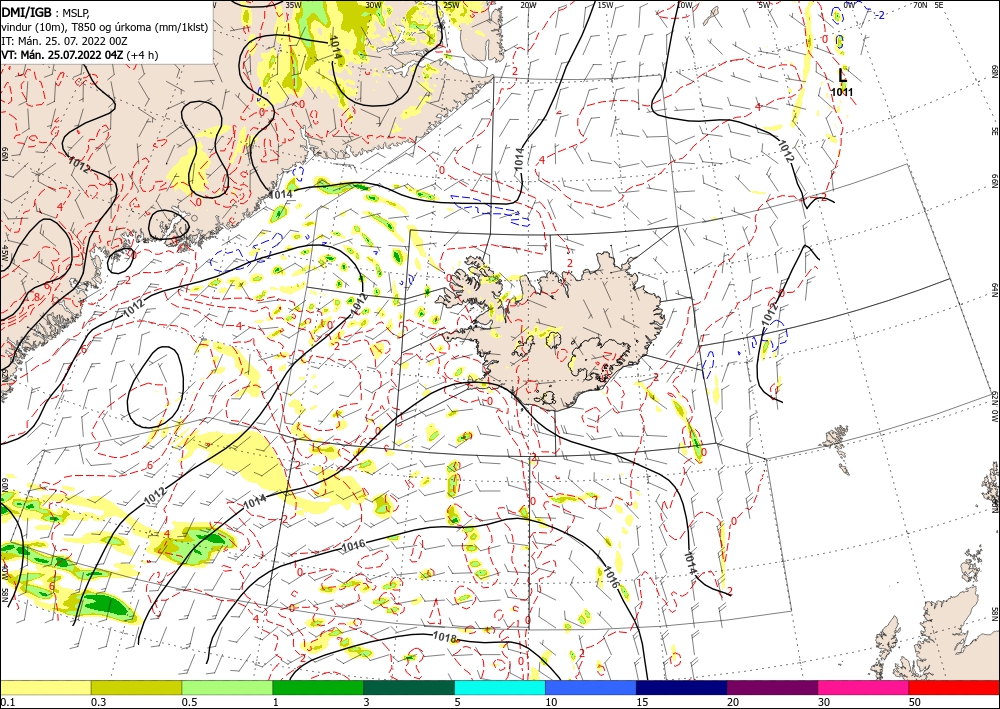Click the '1018' isobar label
The width and height of the screenshot is (1000, 709).
(x=444, y=637)
